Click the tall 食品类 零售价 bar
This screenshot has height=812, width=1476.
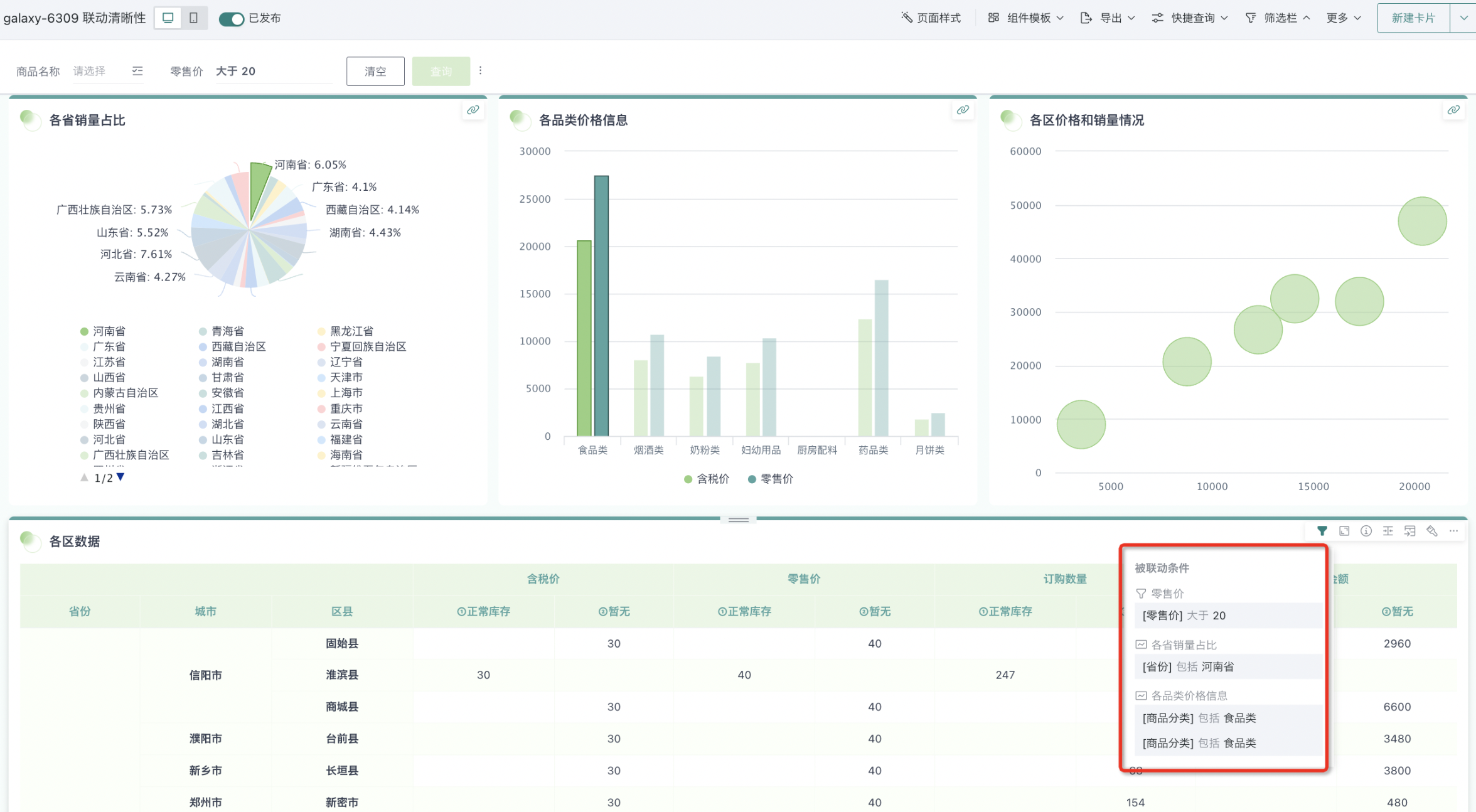(601, 306)
